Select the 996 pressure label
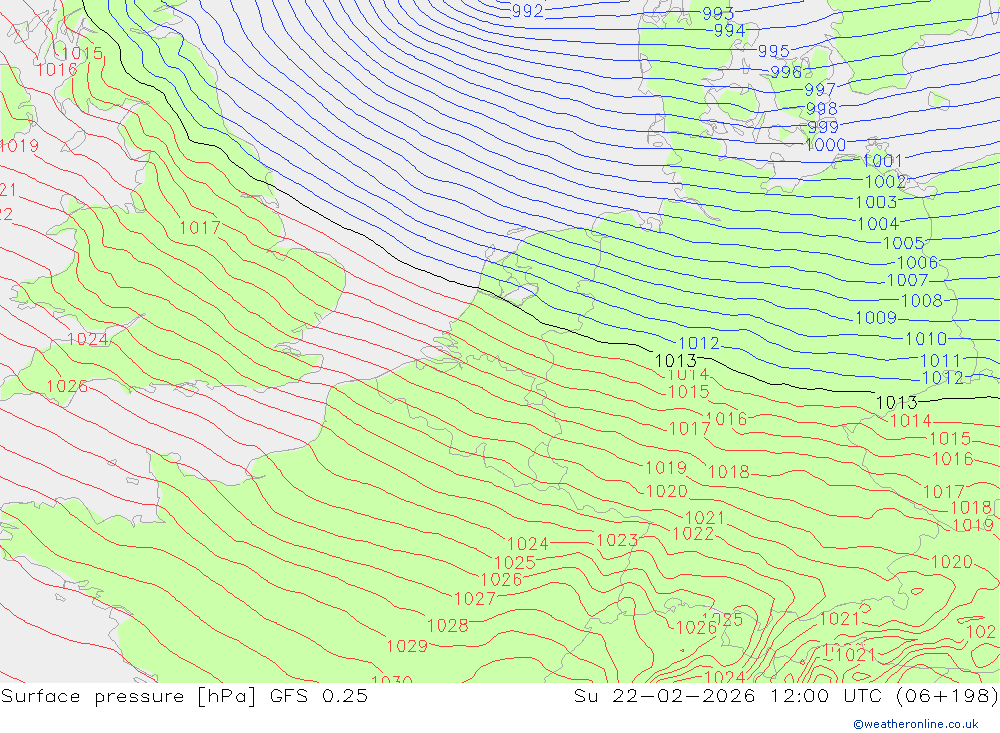 click(x=786, y=72)
